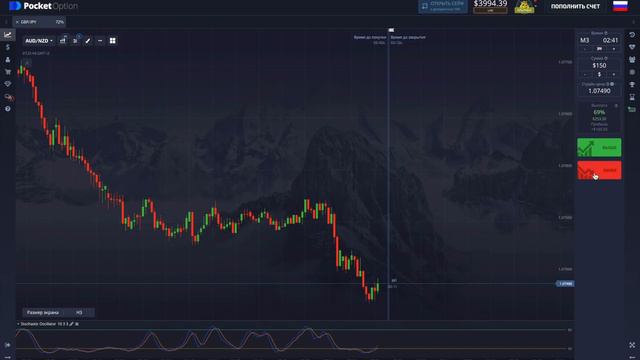Screen dimensions: 640x360
Task: Increase trade time with plus stepper
Action: coord(613,49)
